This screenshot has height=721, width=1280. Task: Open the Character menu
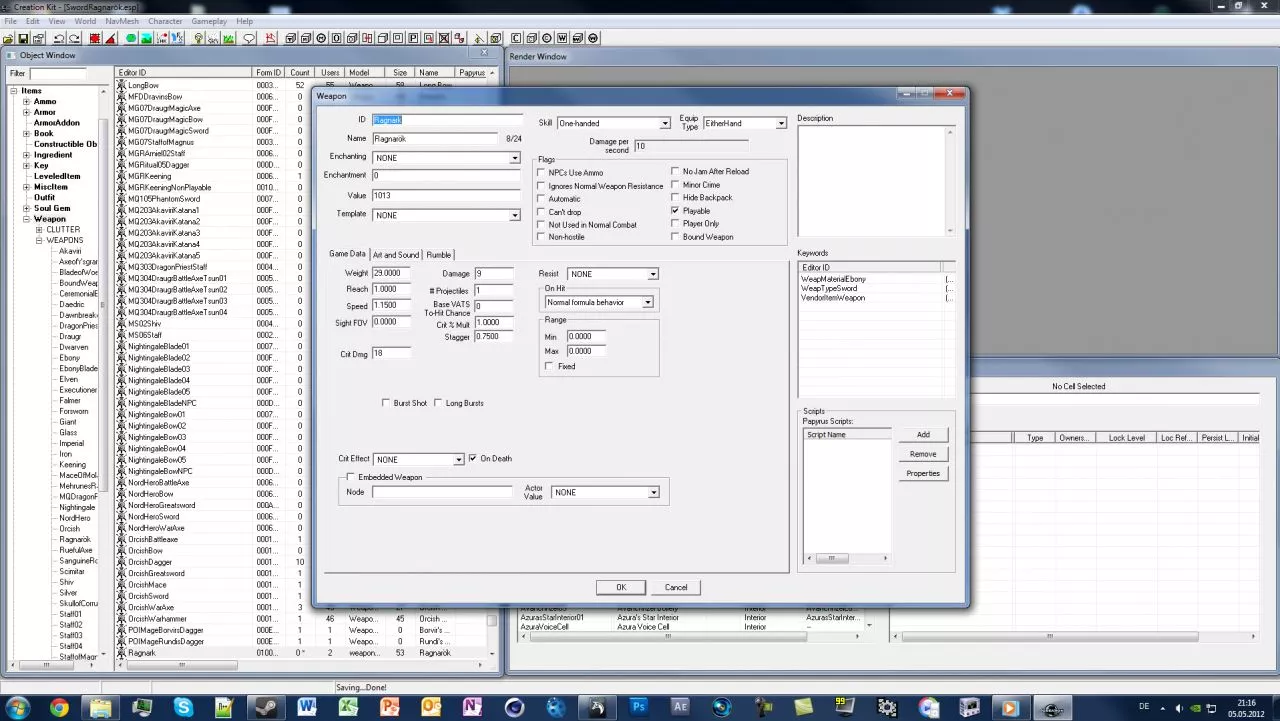click(x=165, y=21)
